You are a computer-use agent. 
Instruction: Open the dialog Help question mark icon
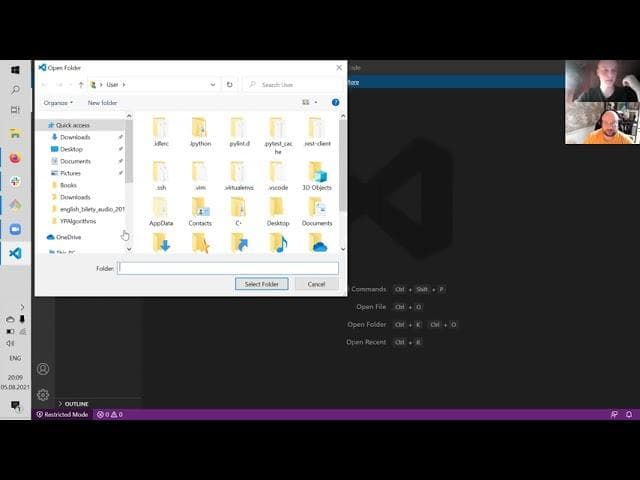point(335,102)
